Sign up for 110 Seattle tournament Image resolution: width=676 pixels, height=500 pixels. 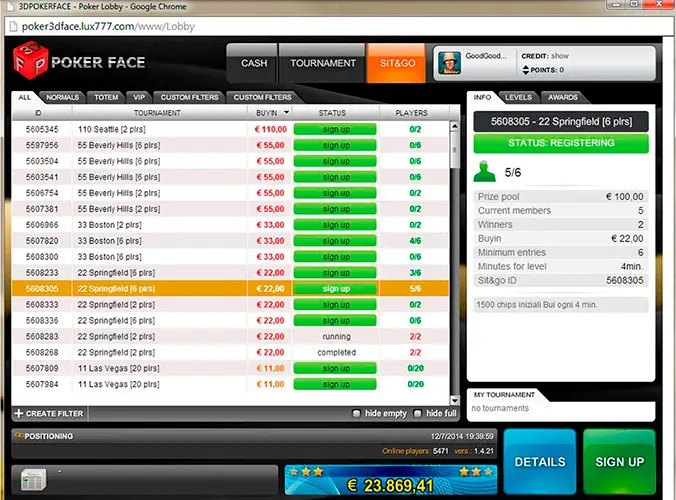335,129
